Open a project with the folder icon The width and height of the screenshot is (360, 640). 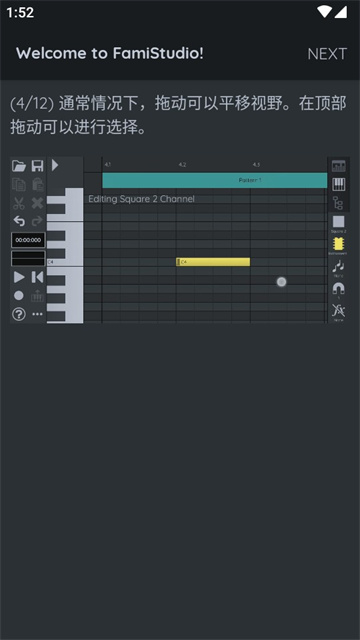tap(19, 166)
